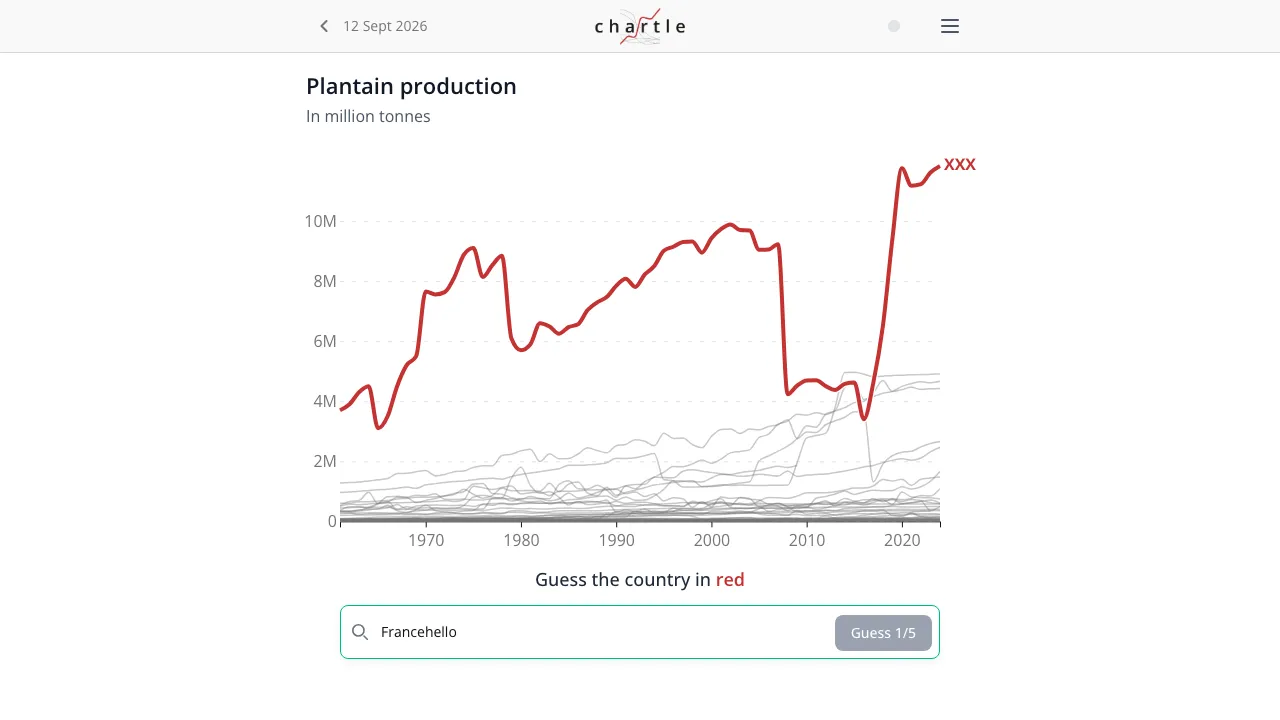1280x720 pixels.
Task: Click the Plantain production title
Action: click(x=411, y=86)
